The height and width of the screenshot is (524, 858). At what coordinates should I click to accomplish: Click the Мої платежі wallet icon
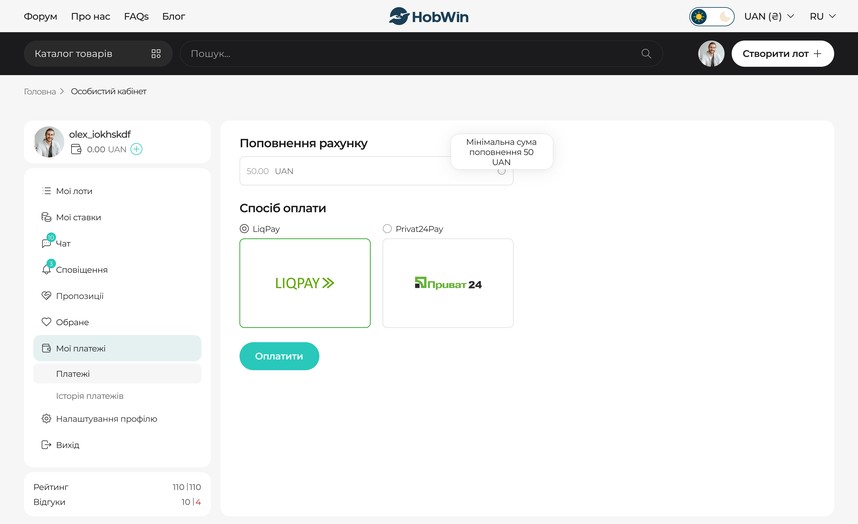coord(47,348)
